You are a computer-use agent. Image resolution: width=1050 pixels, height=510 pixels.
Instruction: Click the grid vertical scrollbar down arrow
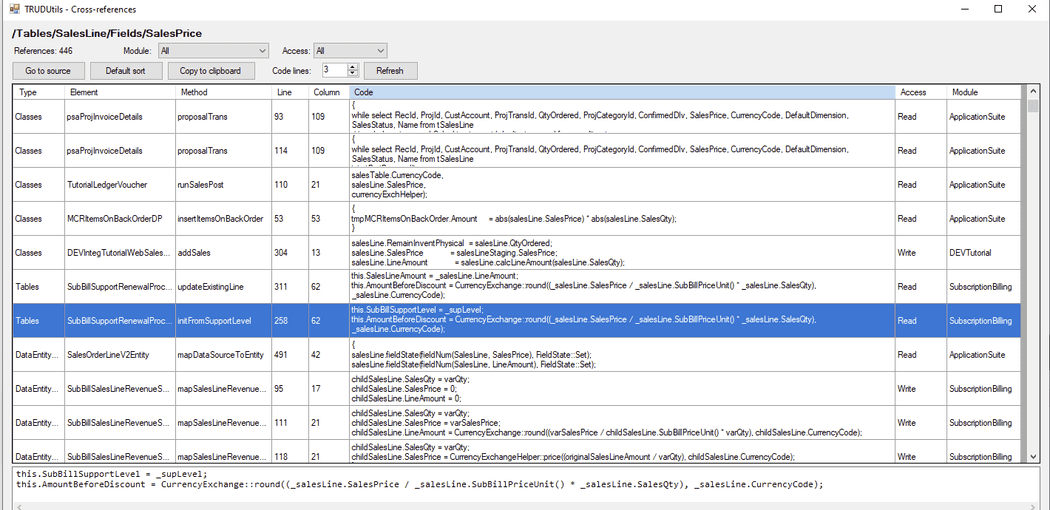coord(1032,456)
